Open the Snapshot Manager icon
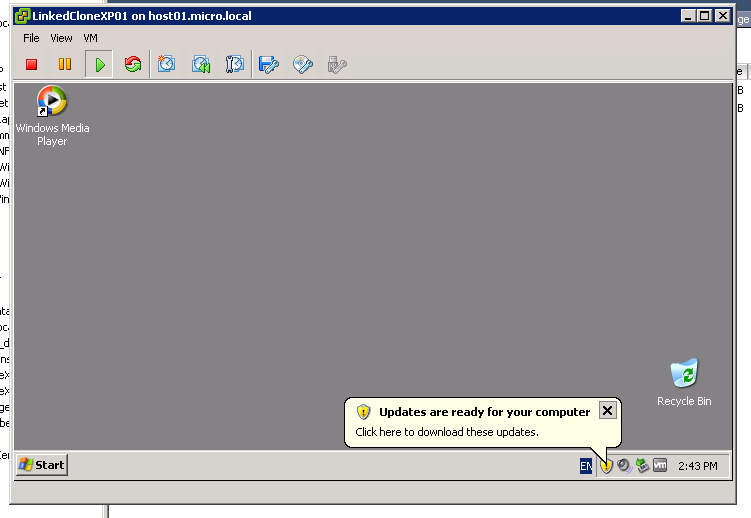This screenshot has width=751, height=518. (235, 64)
